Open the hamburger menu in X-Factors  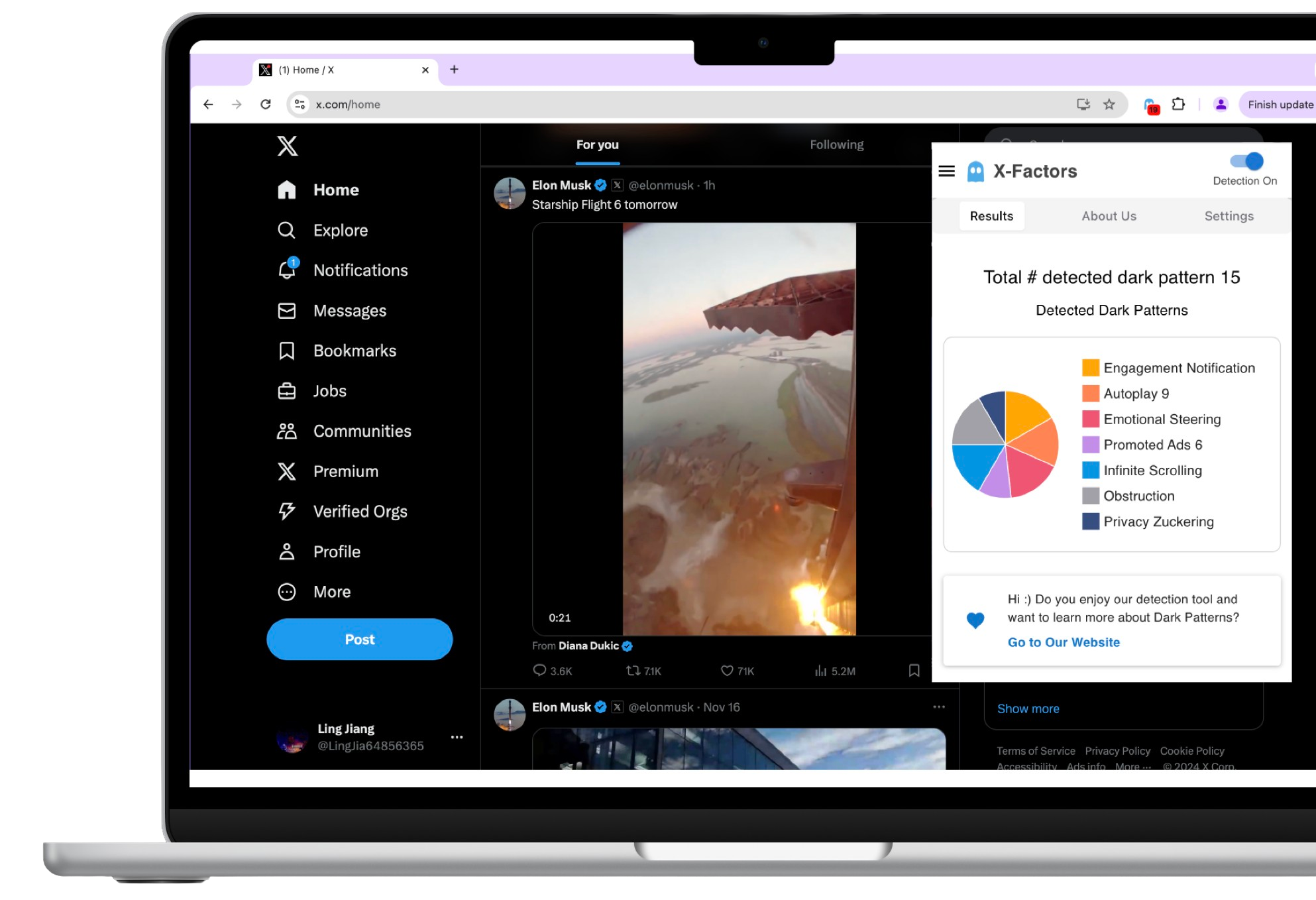[946, 170]
